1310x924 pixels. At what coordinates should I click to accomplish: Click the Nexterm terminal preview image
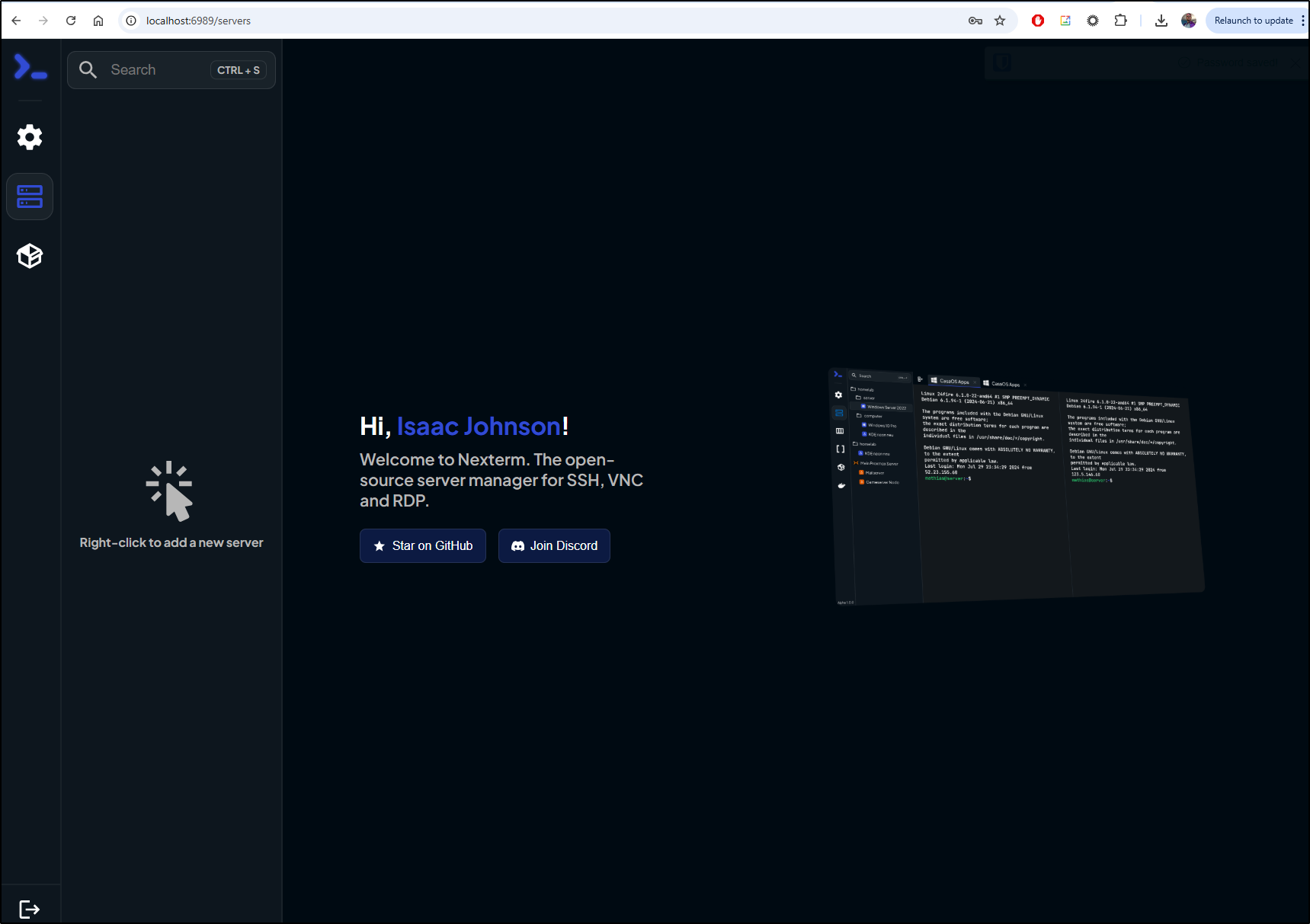[1016, 486]
